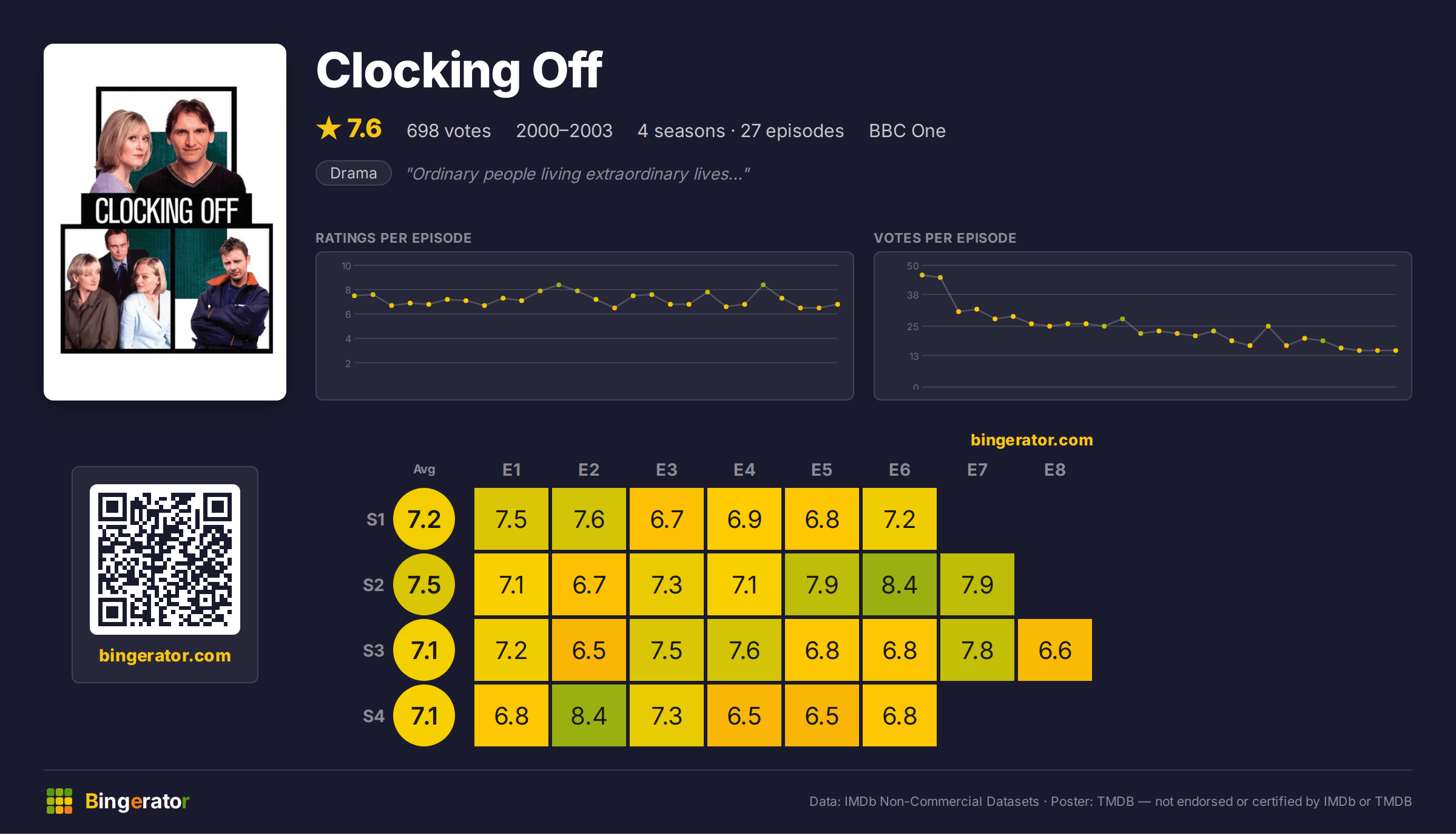Click the S1 average 7.2 circle
Viewport: 1456px width, 835px height.
click(x=424, y=519)
